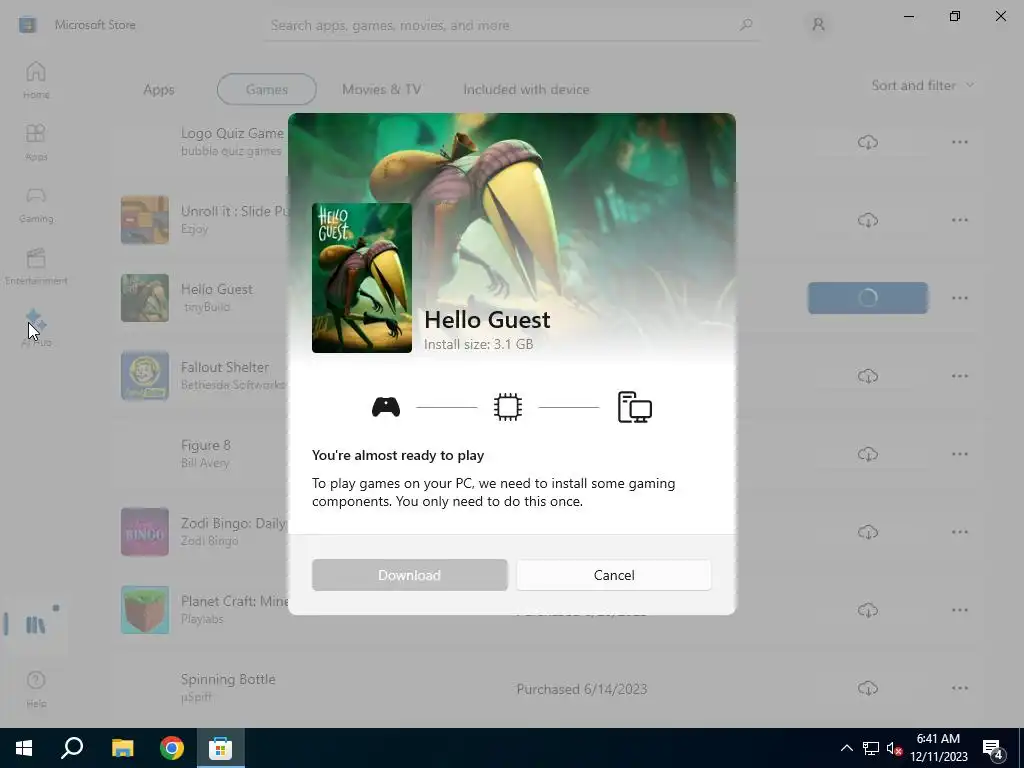Download Figure 8 via cloud icon
This screenshot has width=1024, height=768.
(x=867, y=454)
